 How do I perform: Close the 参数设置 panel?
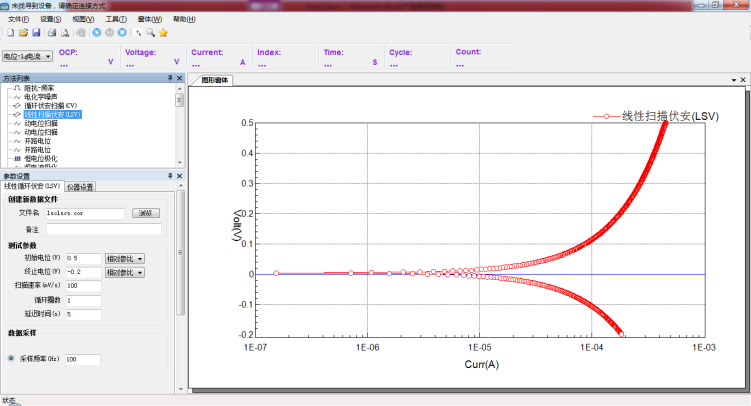tap(180, 176)
